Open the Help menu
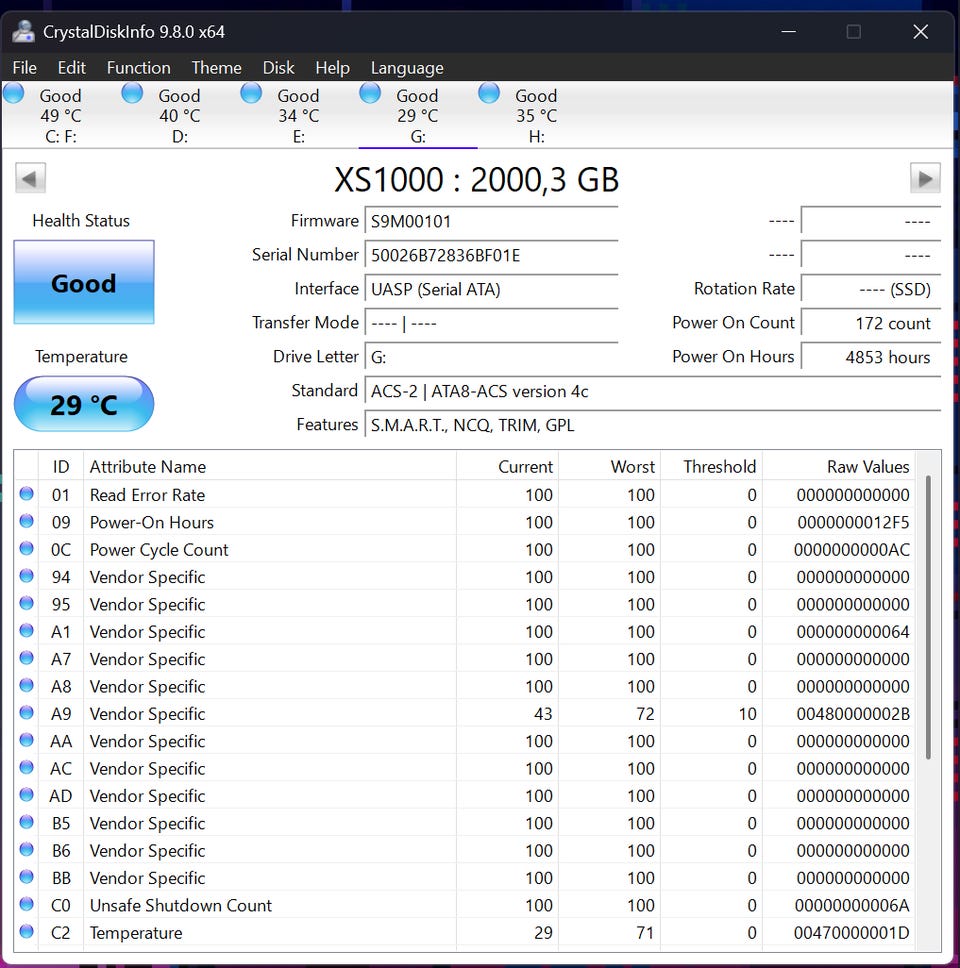This screenshot has height=968, width=960. (332, 68)
